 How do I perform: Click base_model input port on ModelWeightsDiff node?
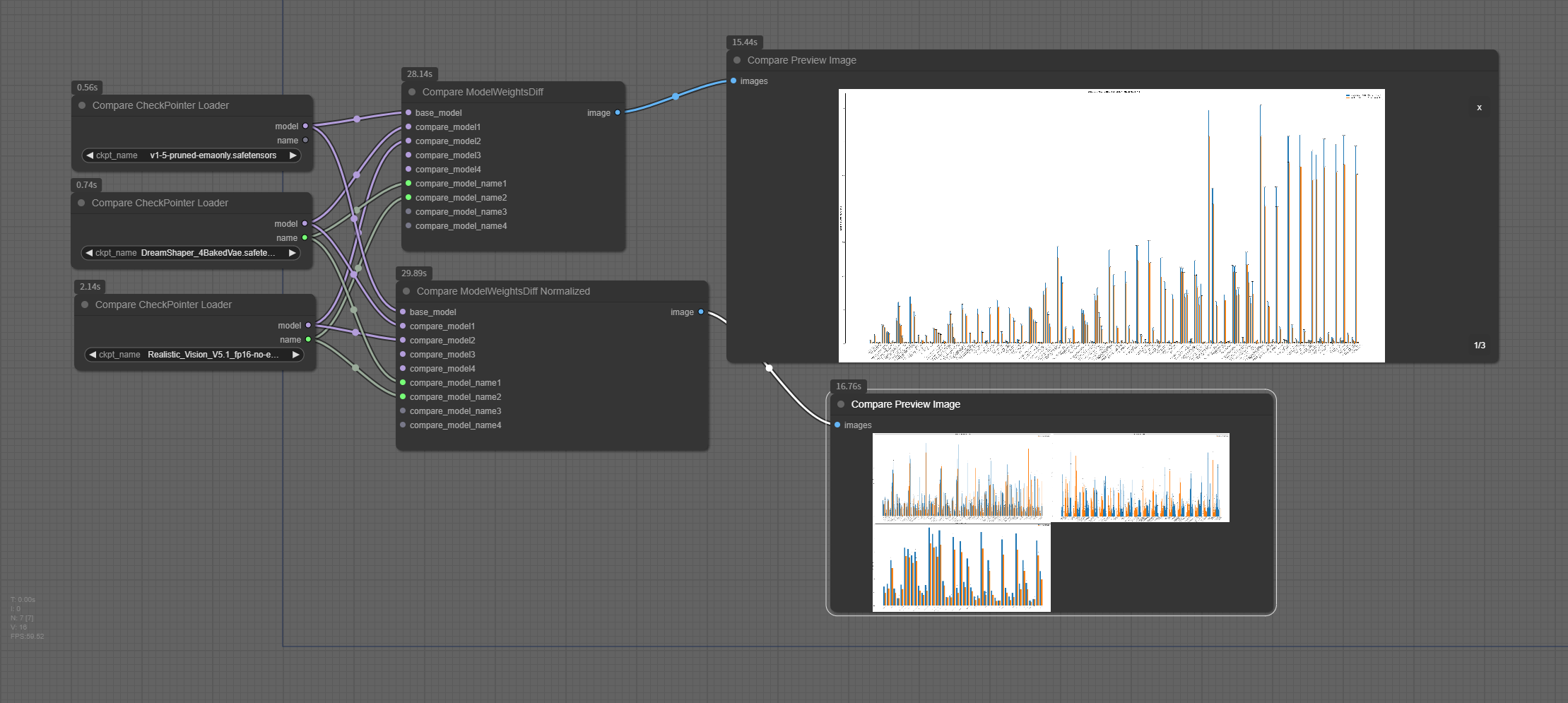point(408,112)
